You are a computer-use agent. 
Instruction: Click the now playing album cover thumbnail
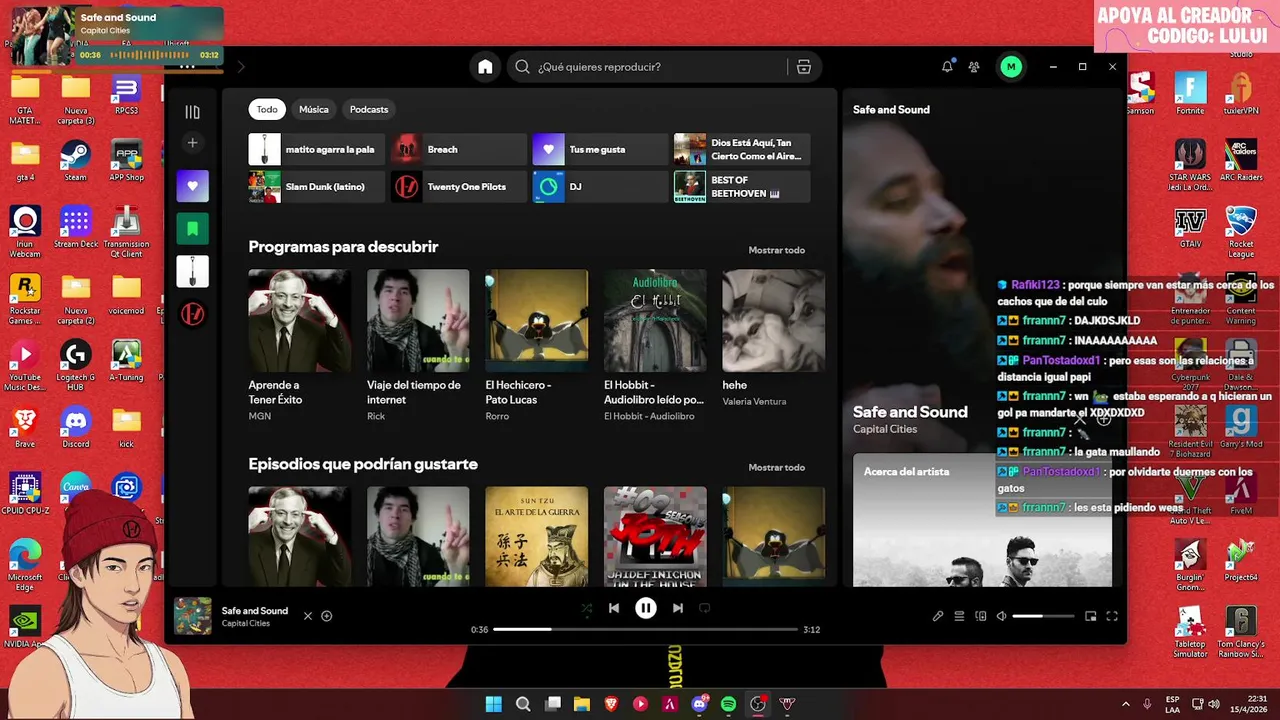193,616
